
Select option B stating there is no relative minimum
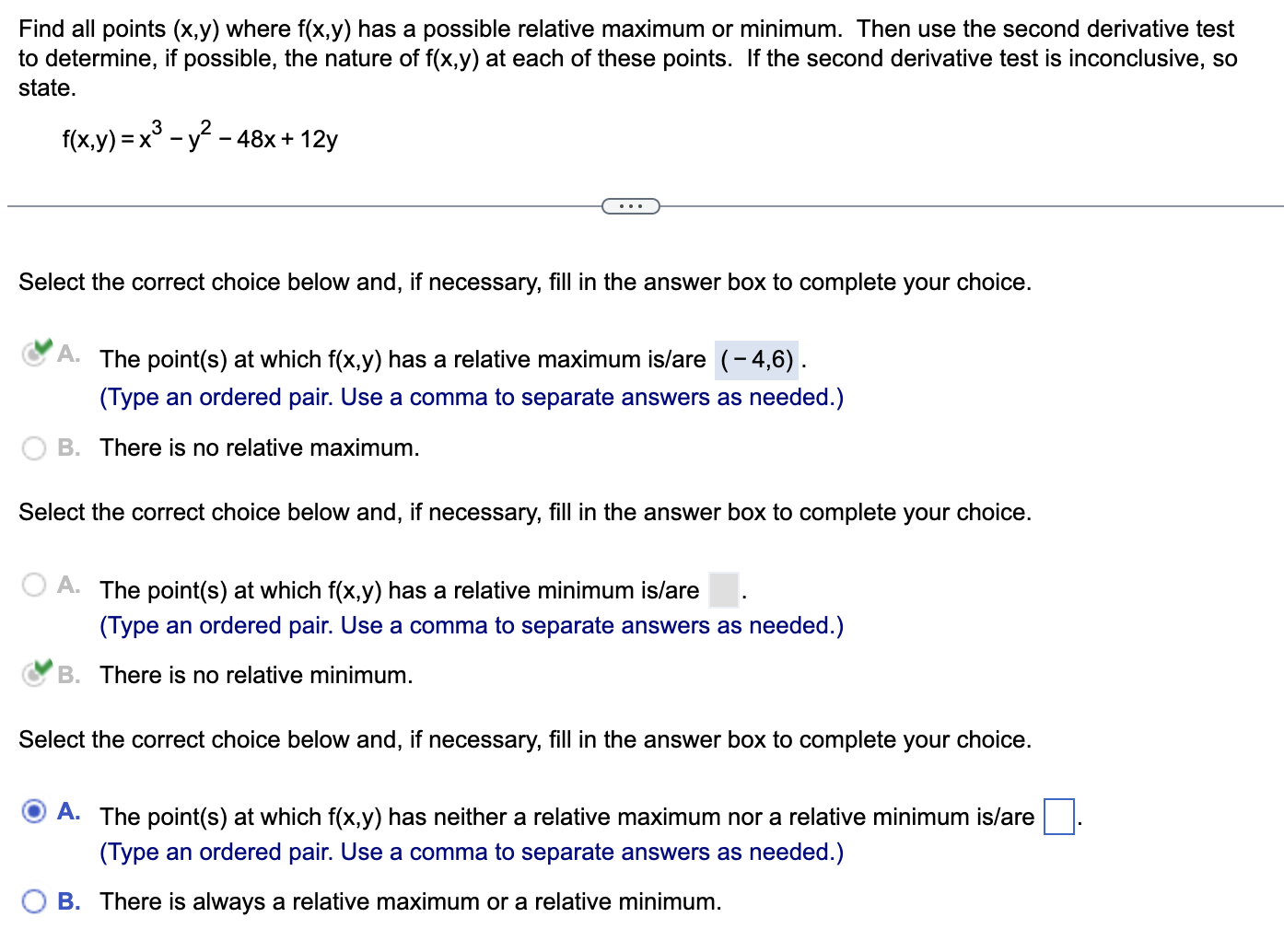[x=34, y=675]
